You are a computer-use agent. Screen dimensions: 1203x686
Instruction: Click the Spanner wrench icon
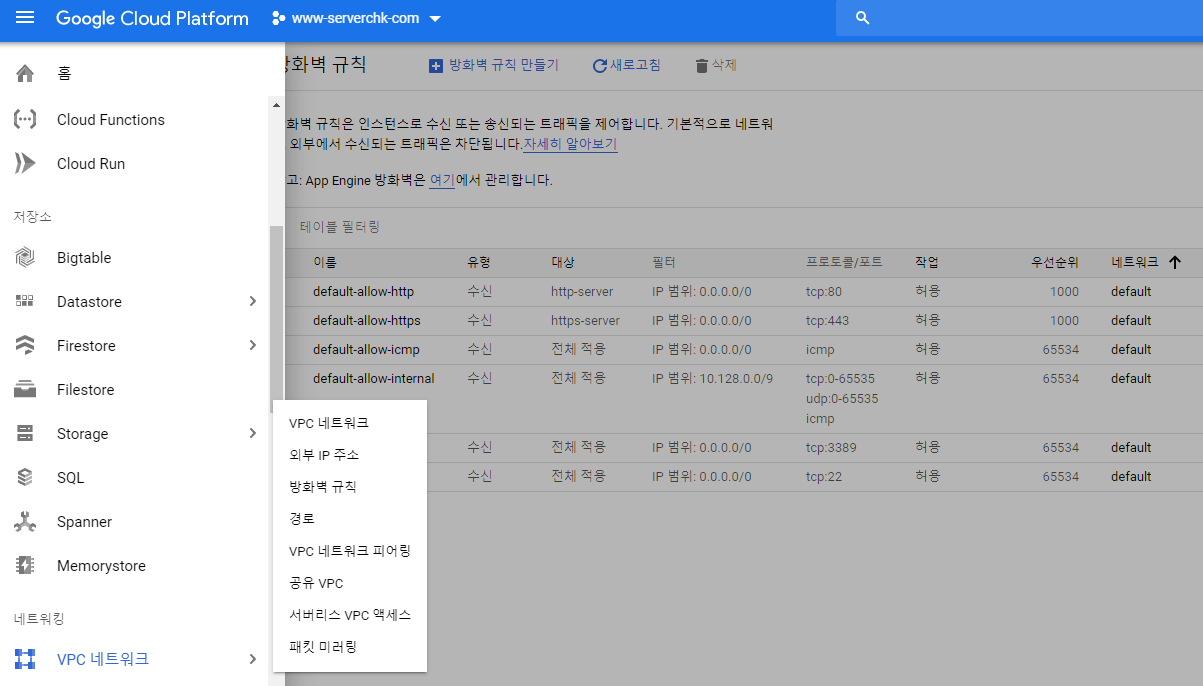click(25, 522)
